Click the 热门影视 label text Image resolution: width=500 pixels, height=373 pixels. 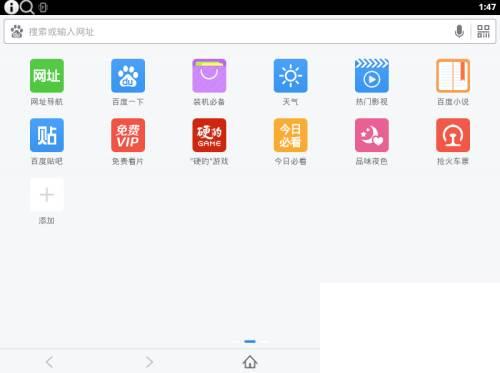click(x=372, y=102)
